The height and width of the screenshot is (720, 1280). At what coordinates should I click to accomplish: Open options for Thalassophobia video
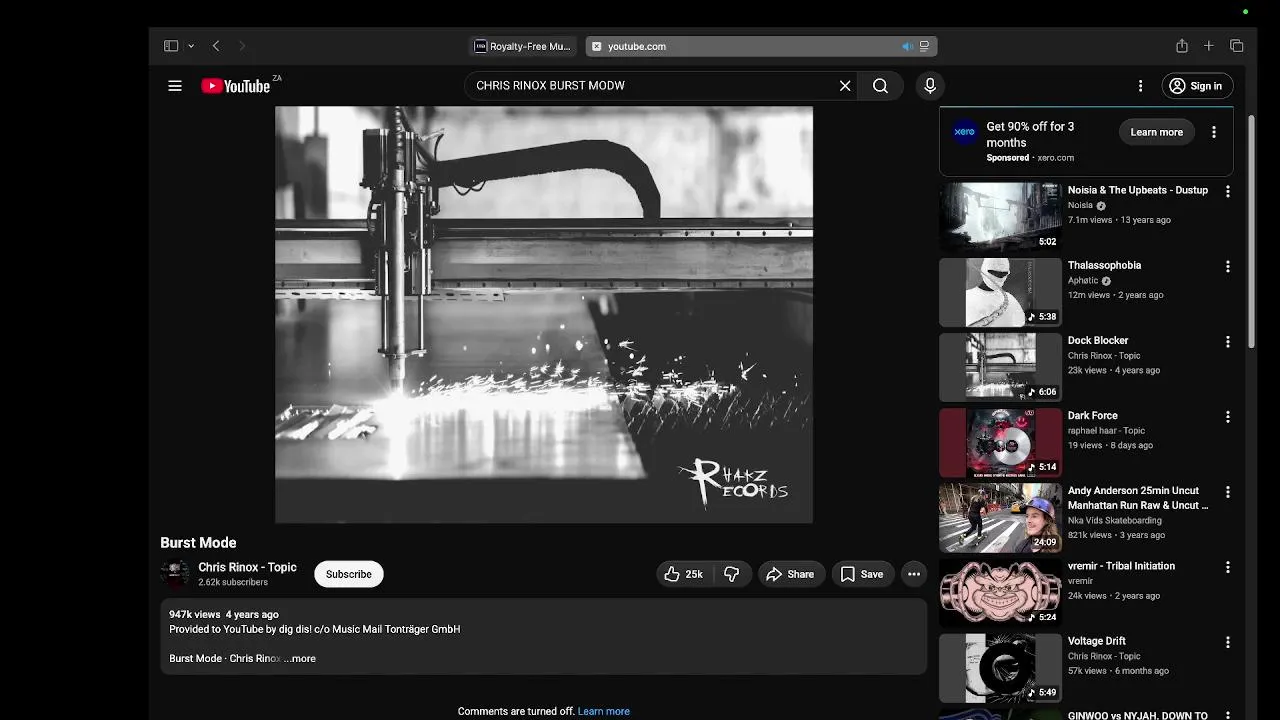[1228, 267]
